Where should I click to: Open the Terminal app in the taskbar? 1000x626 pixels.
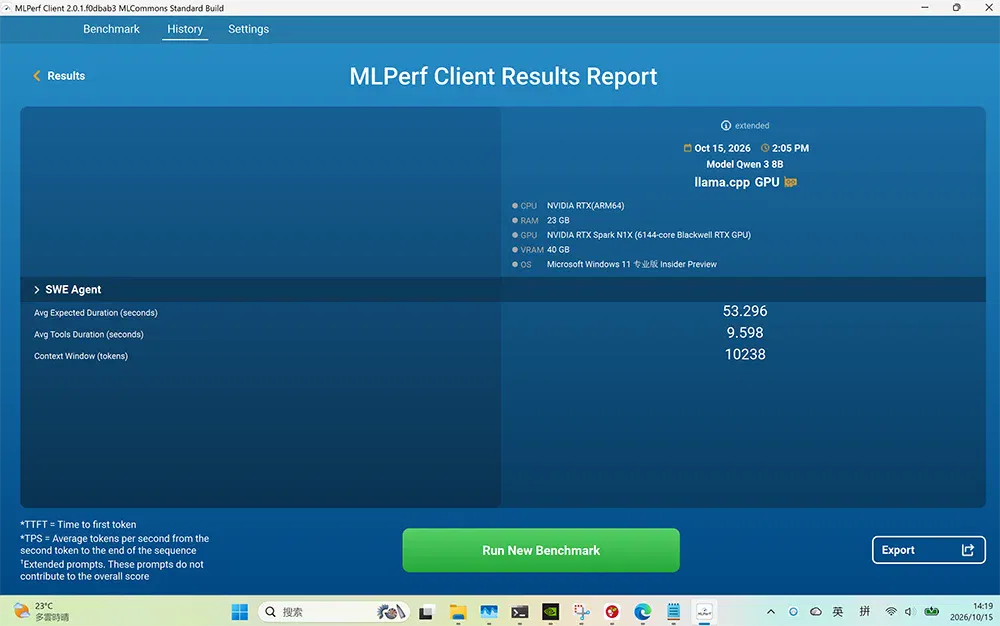point(520,612)
